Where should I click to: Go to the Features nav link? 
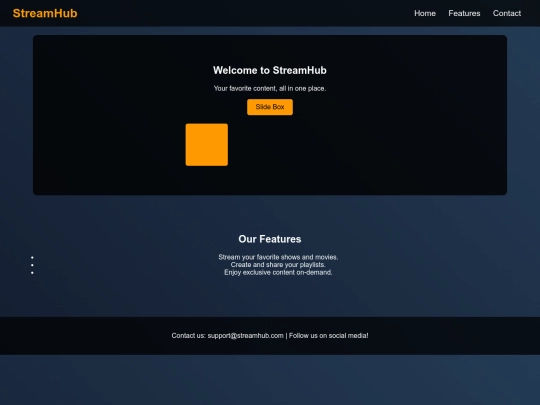click(464, 13)
